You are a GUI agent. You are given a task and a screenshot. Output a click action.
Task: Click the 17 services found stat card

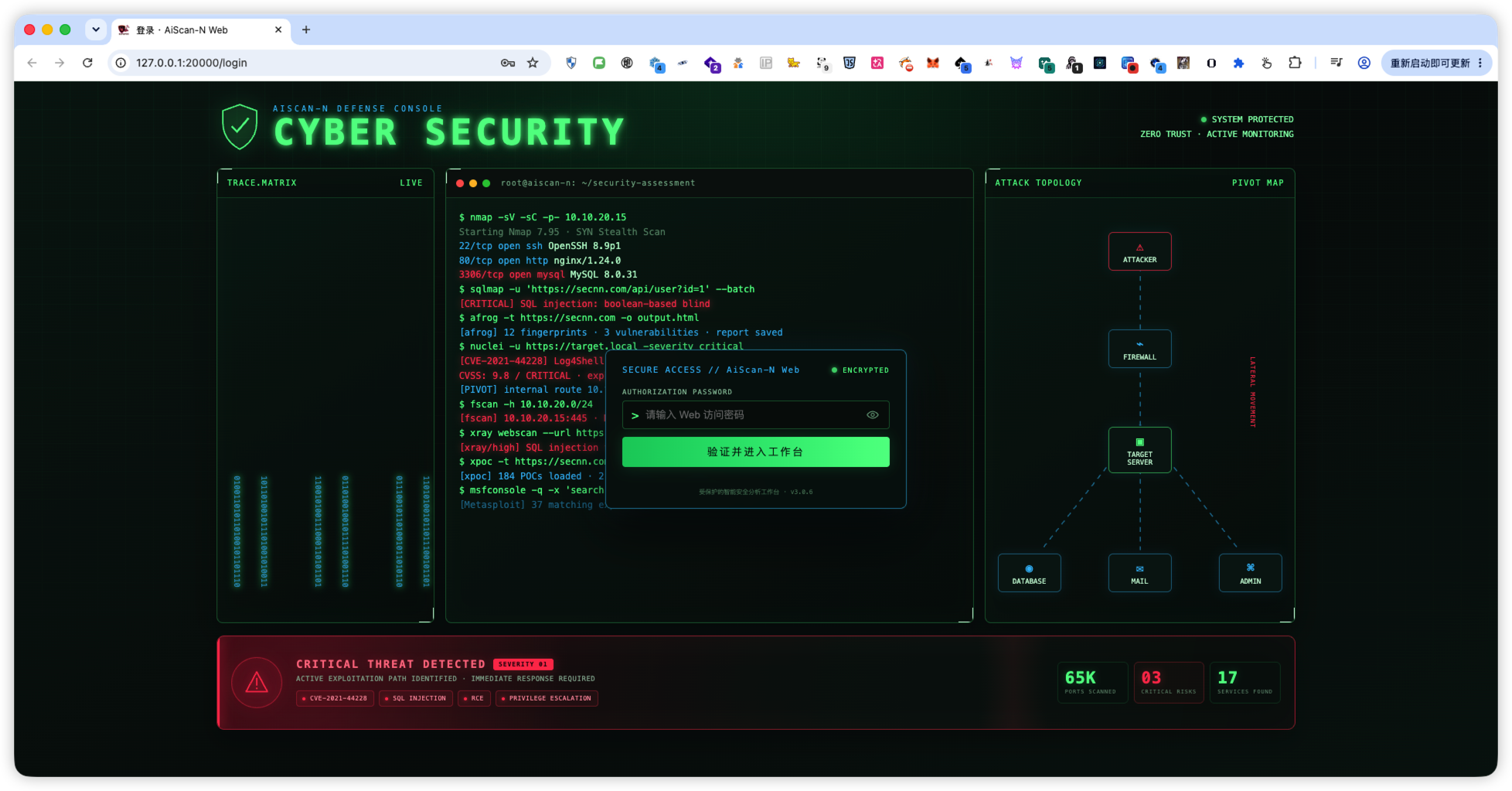pyautogui.click(x=1245, y=682)
